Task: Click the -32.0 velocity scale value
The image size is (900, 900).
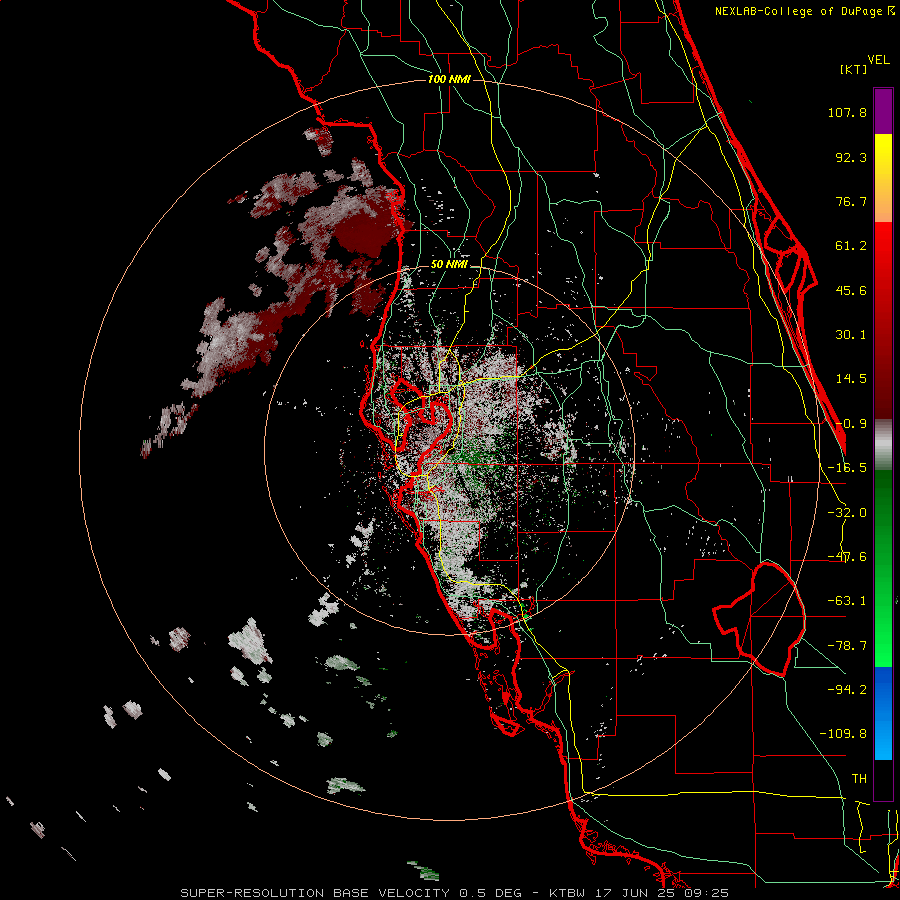Action: pos(847,513)
